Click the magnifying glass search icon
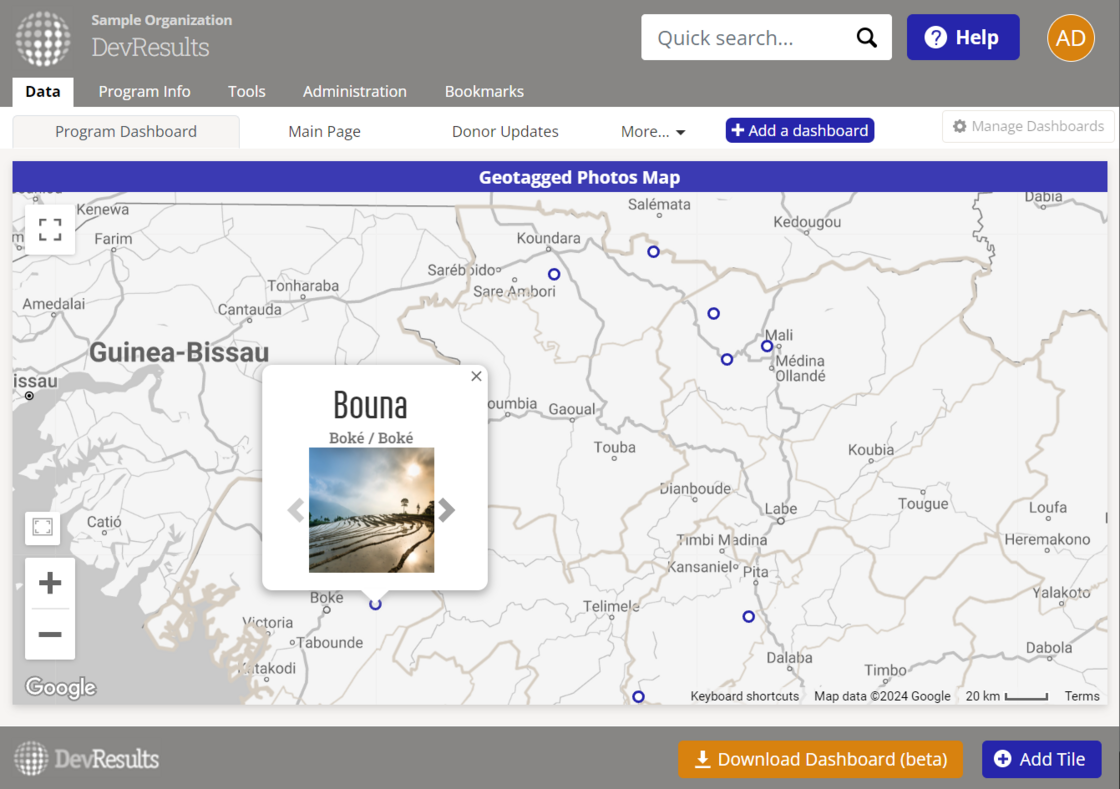This screenshot has width=1120, height=789. click(x=866, y=37)
